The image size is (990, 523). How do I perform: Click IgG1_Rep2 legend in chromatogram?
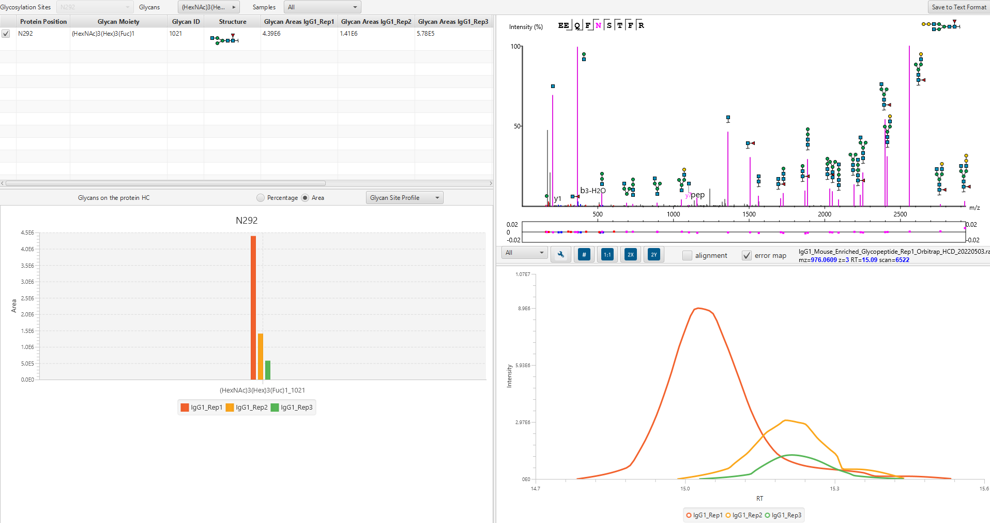pos(744,515)
